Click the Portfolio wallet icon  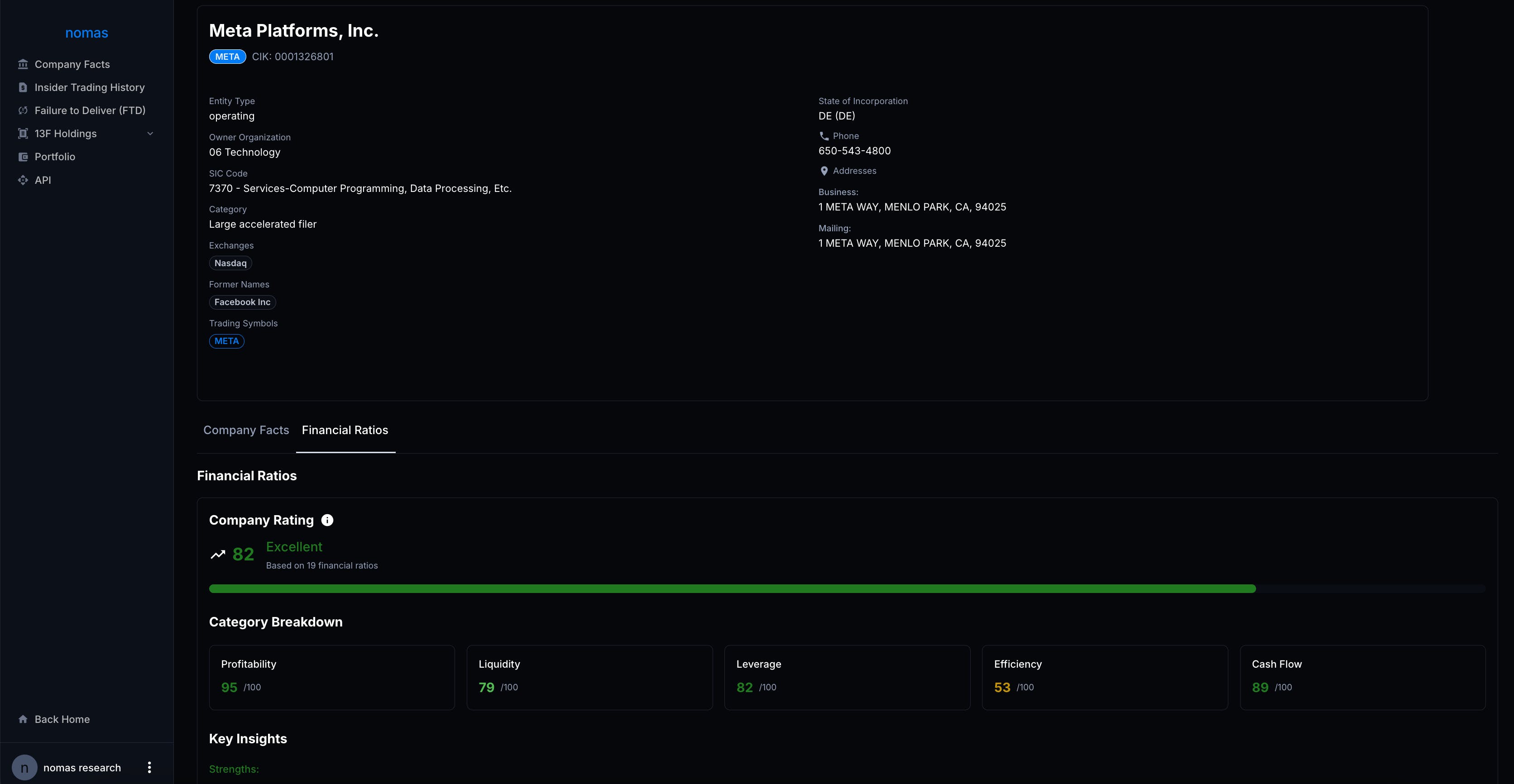[23, 157]
